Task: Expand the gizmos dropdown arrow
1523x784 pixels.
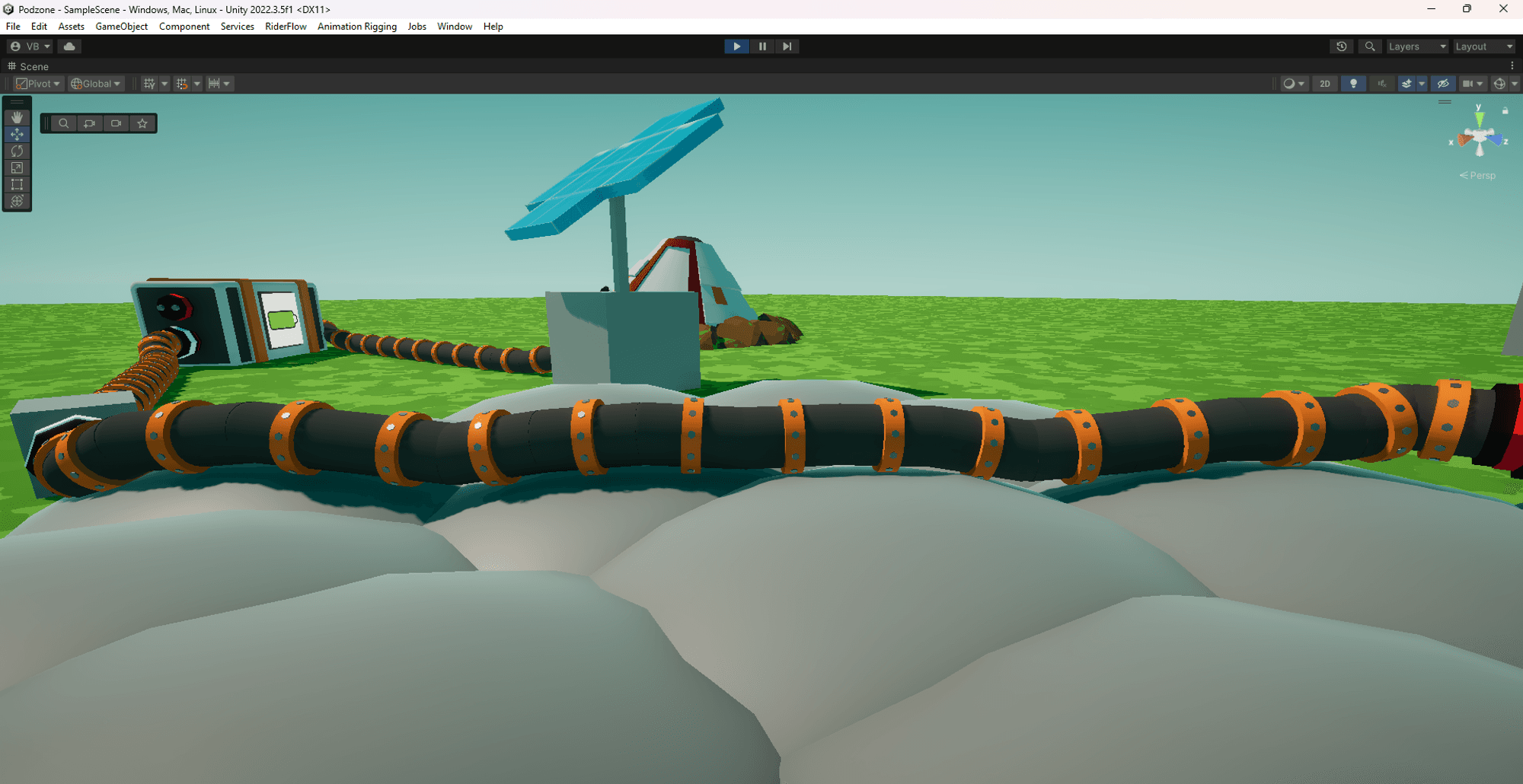Action: (1515, 84)
